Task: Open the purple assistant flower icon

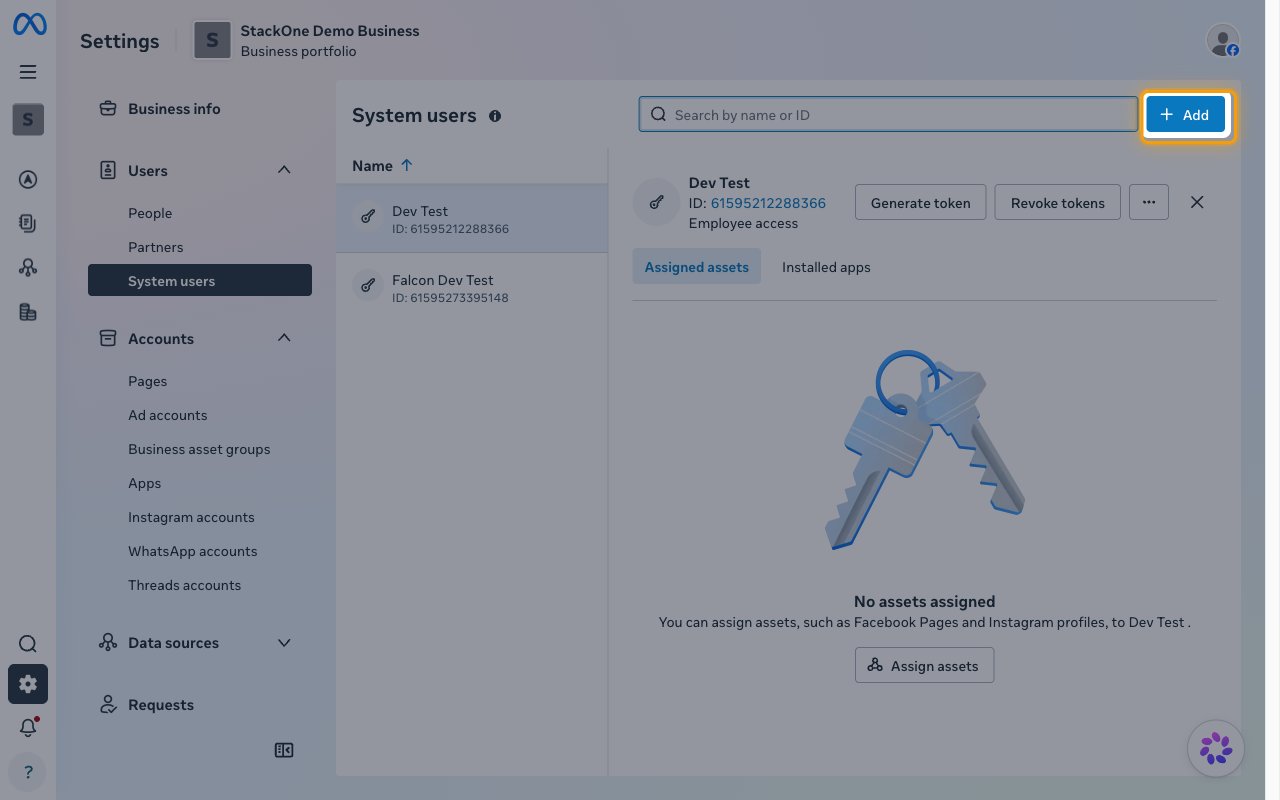Action: (1216, 748)
